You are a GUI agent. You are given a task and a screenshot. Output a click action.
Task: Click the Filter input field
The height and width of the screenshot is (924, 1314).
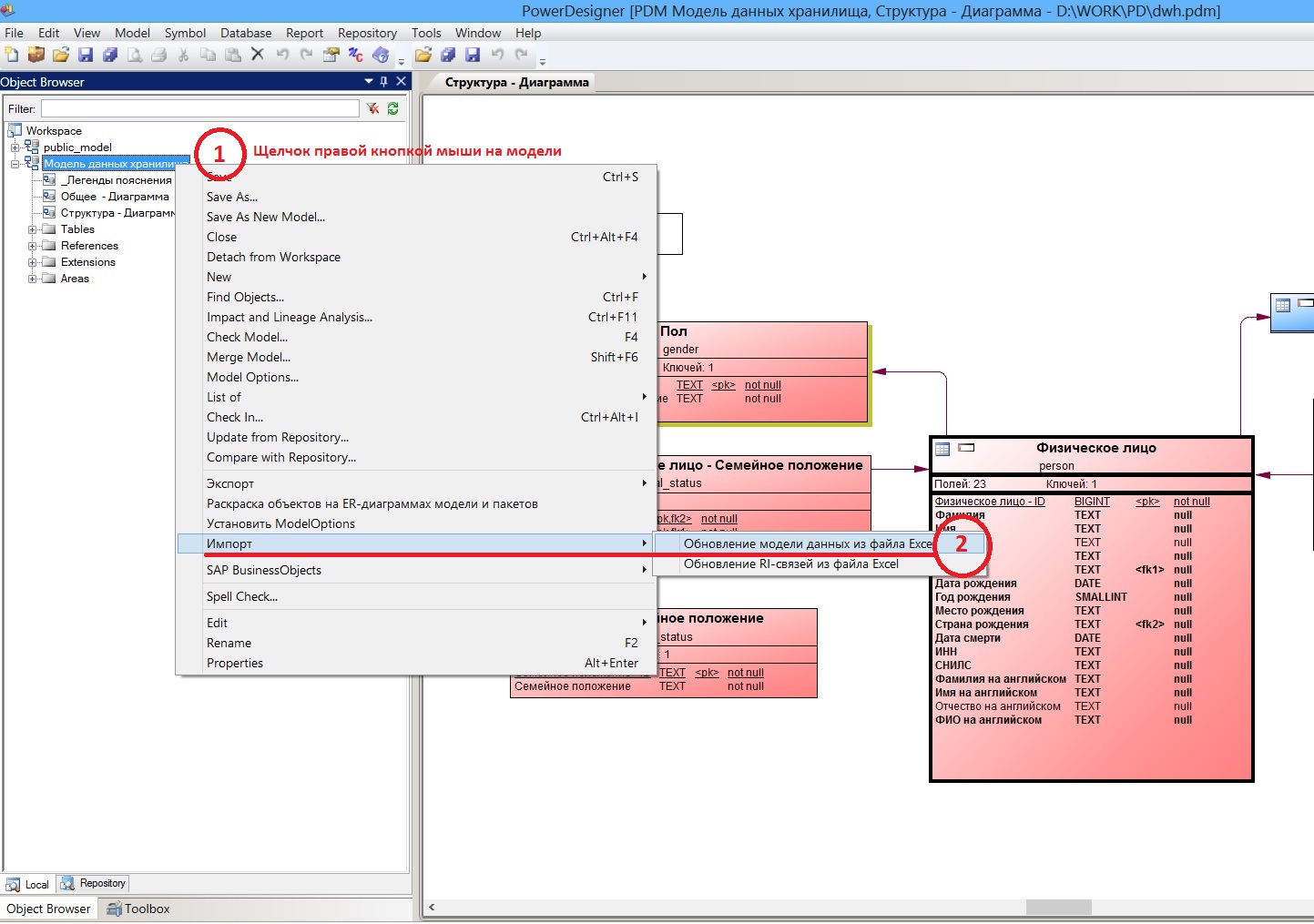[x=200, y=108]
